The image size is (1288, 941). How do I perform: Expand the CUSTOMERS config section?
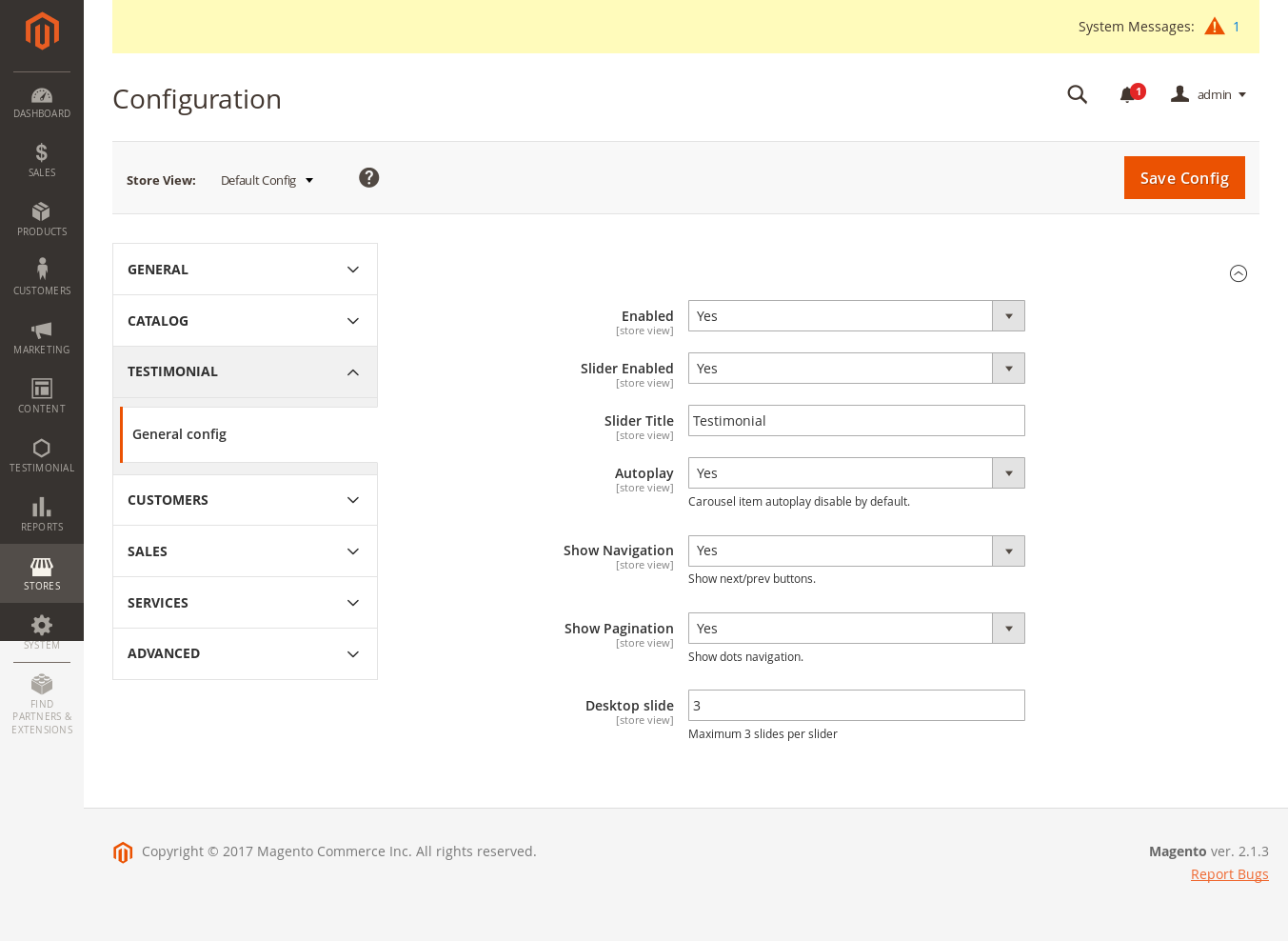click(245, 500)
